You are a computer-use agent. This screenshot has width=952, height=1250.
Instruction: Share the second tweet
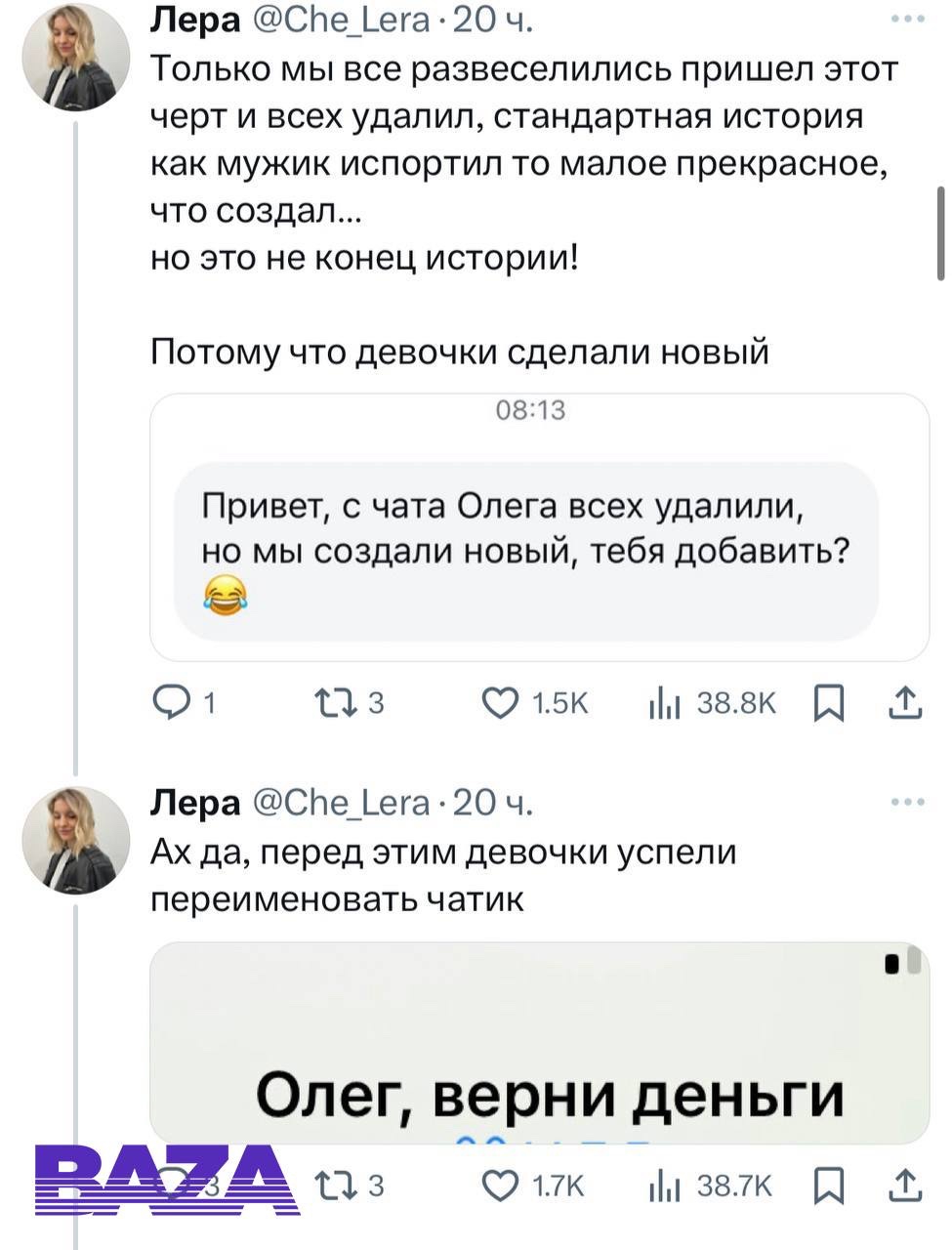click(x=906, y=1185)
